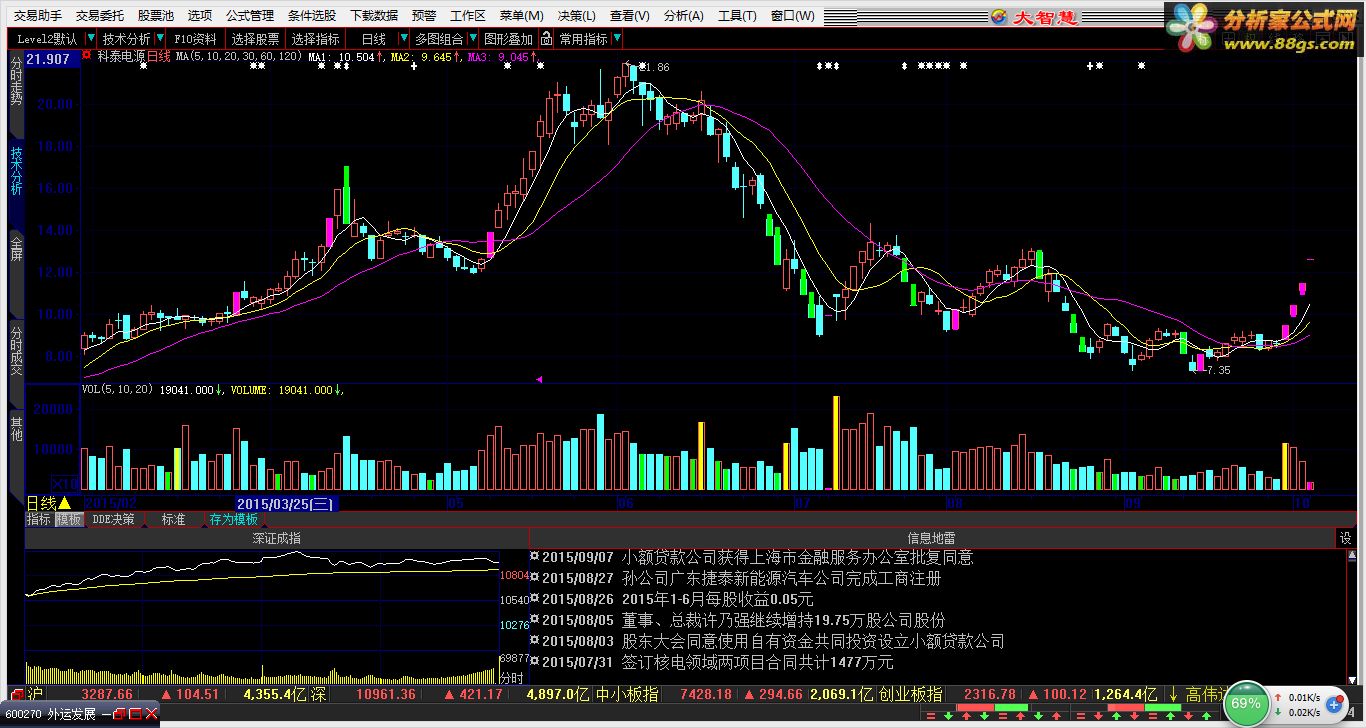Click the red gear icon beside 科泰电源

pyautogui.click(x=87, y=57)
